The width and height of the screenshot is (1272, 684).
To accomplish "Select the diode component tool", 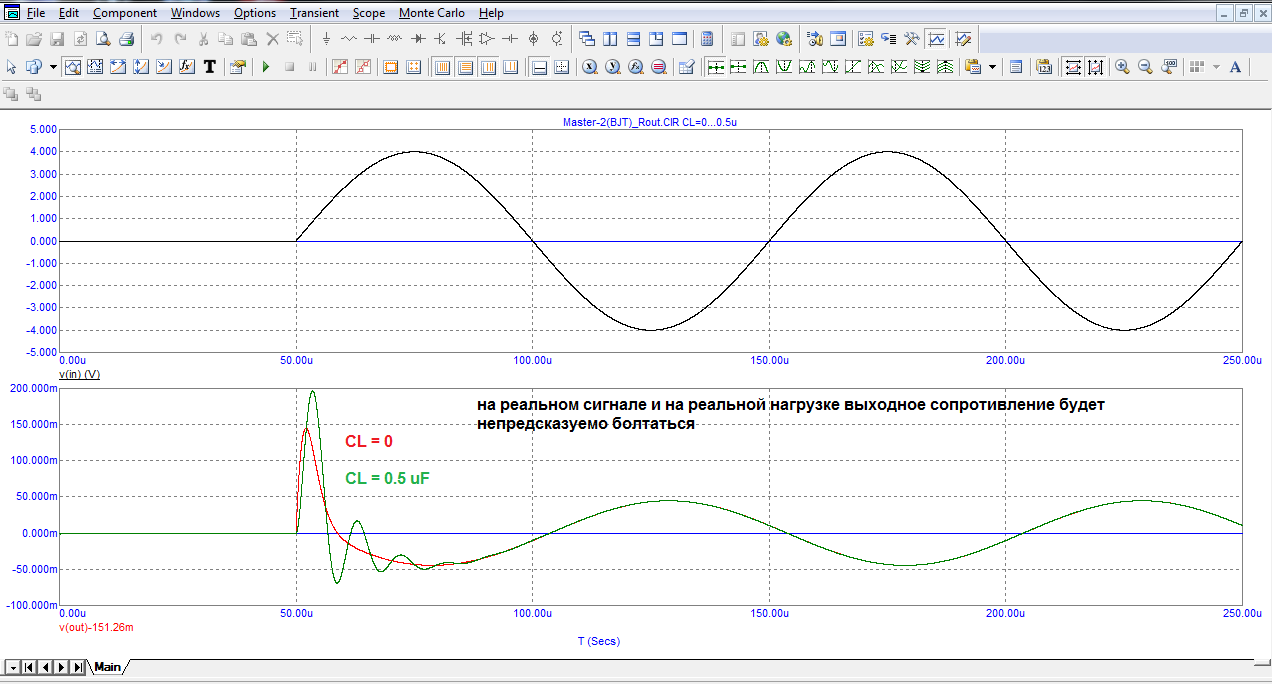I will pos(417,39).
